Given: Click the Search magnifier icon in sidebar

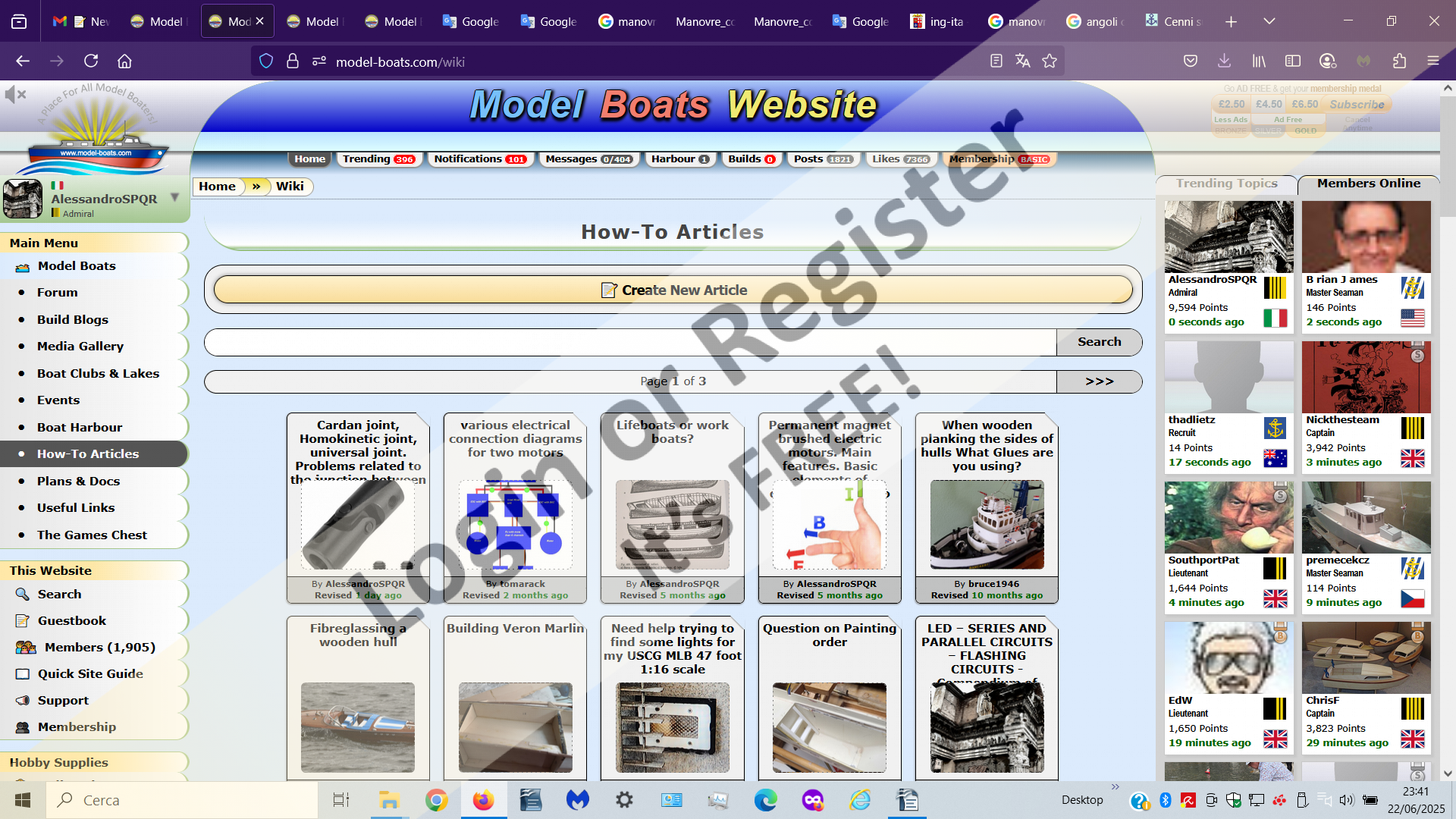Looking at the screenshot, I should pos(23,595).
